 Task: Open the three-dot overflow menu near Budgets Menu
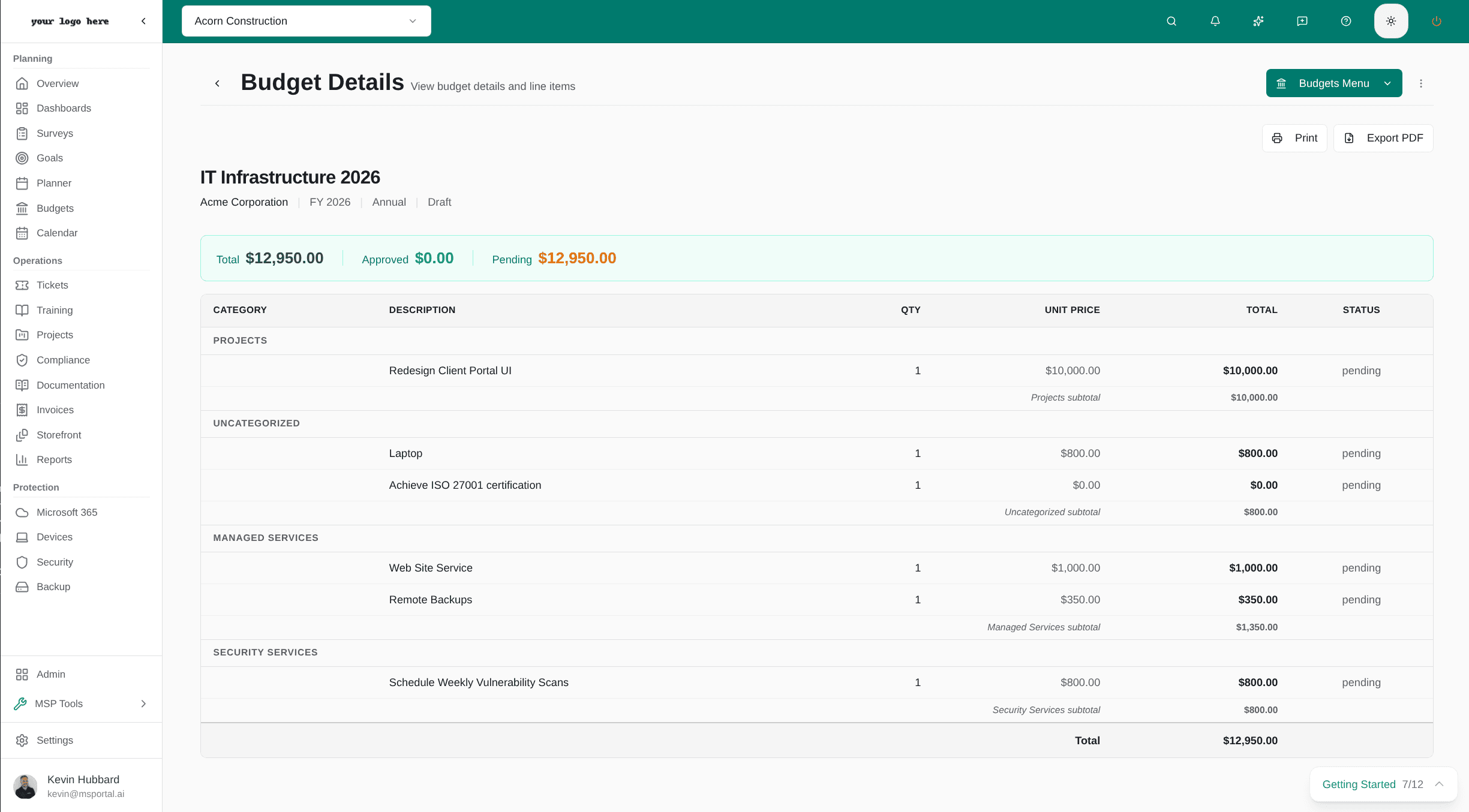click(x=1421, y=83)
